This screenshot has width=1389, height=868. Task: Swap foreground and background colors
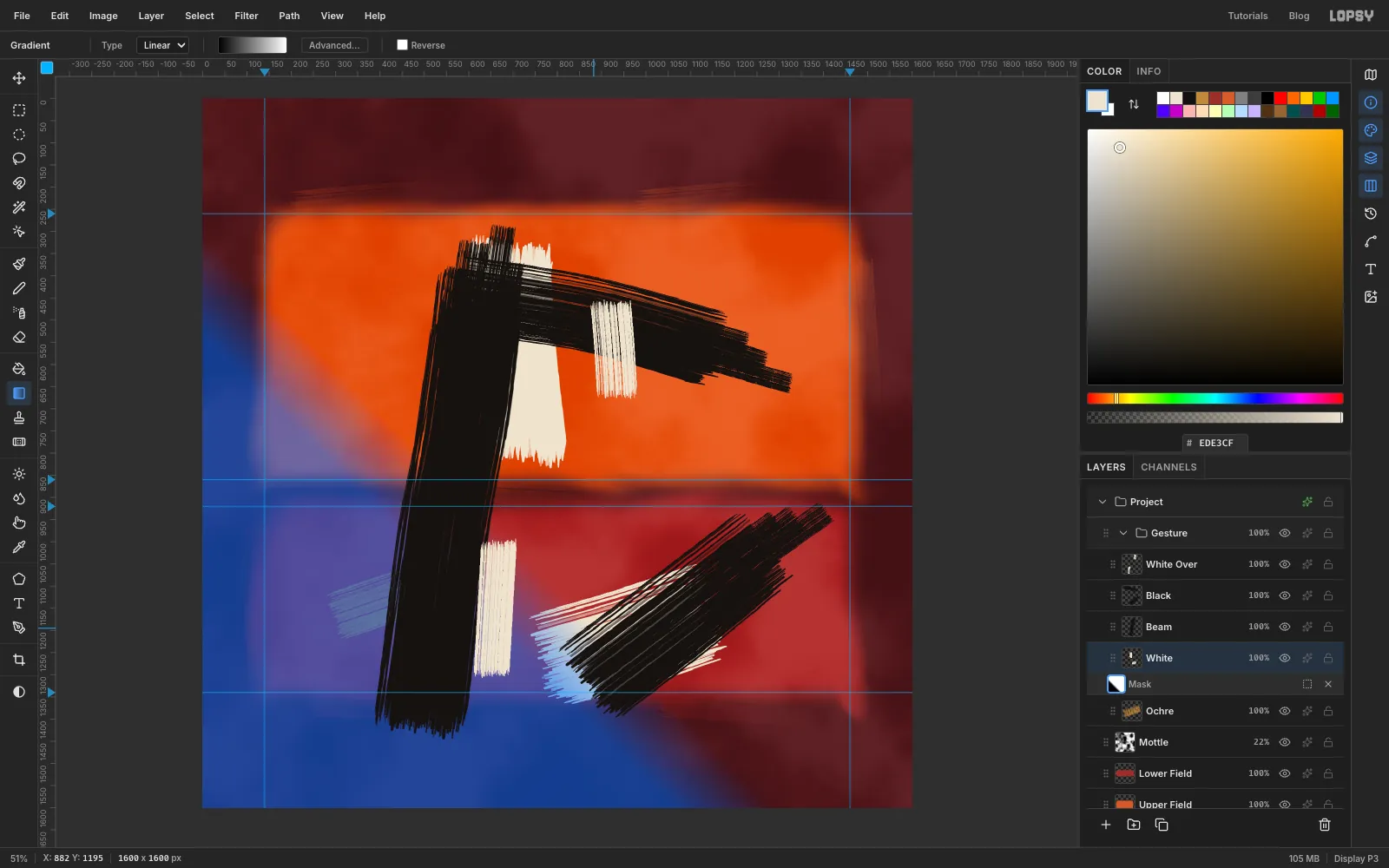1134,104
